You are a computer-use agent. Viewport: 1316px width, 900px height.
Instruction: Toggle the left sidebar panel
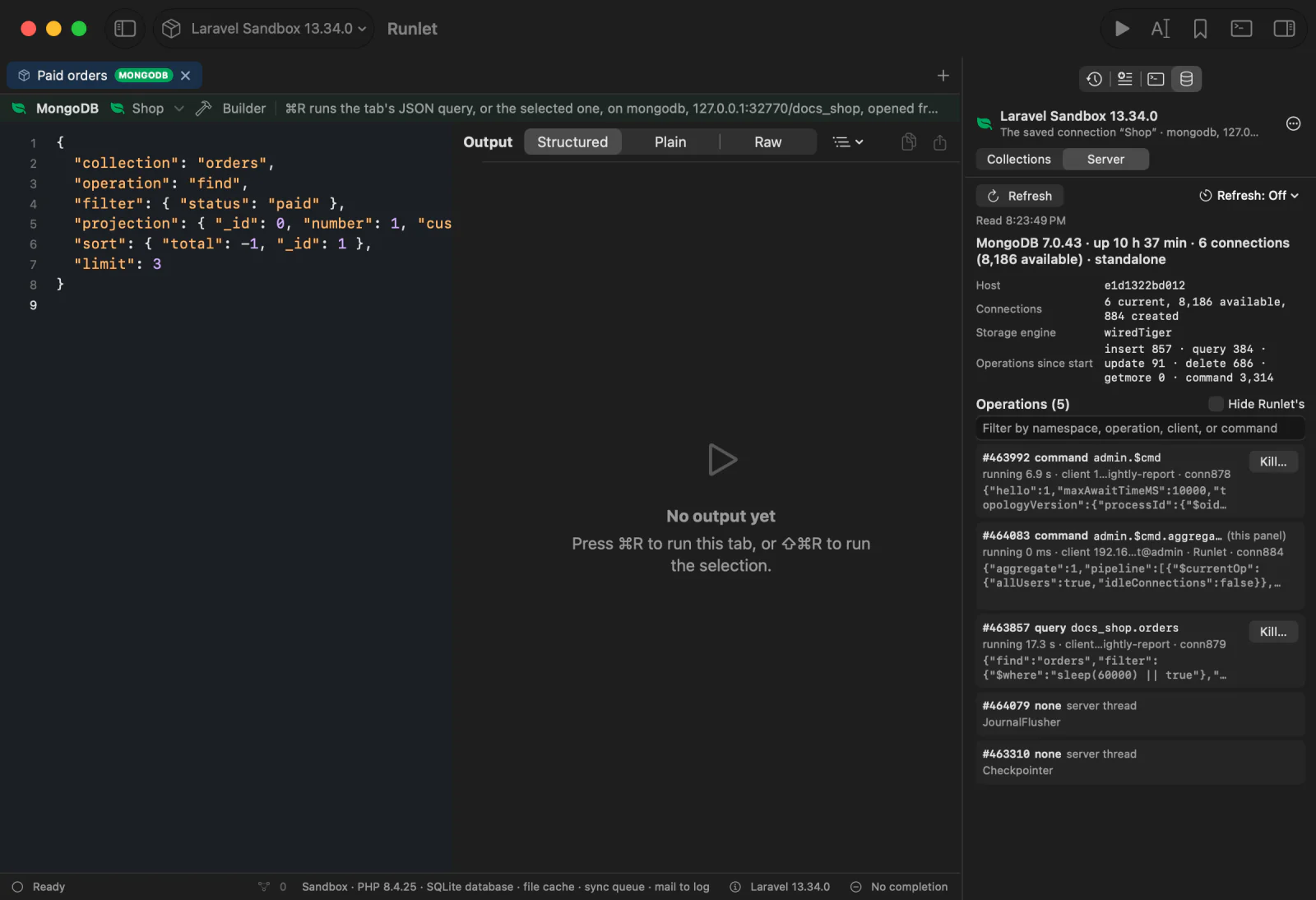(125, 29)
